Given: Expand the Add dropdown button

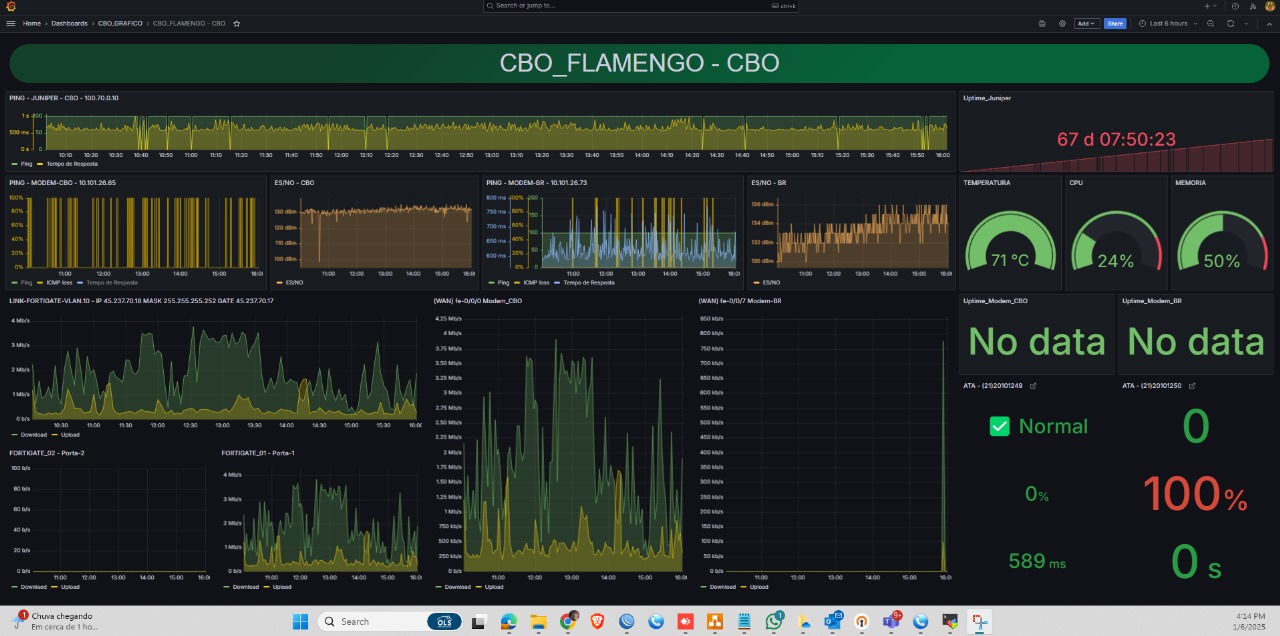Looking at the screenshot, I should 1086,23.
